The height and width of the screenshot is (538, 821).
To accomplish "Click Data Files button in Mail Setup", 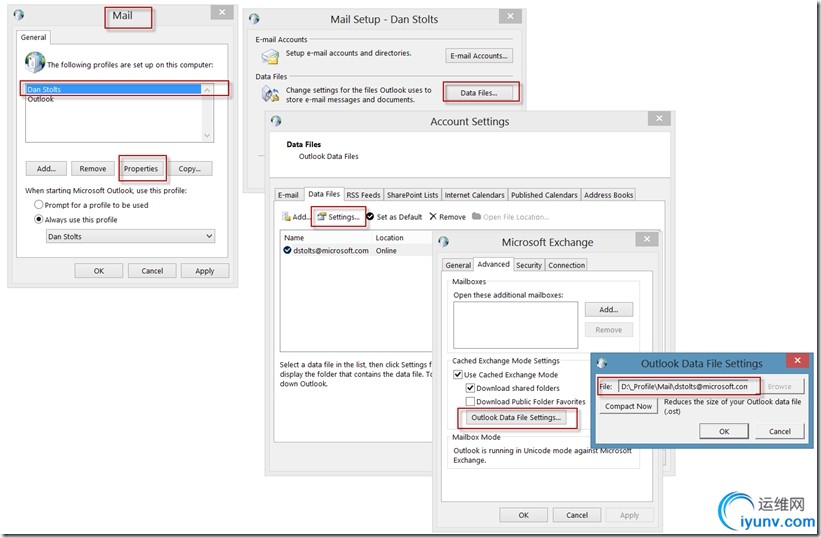I will tap(479, 93).
